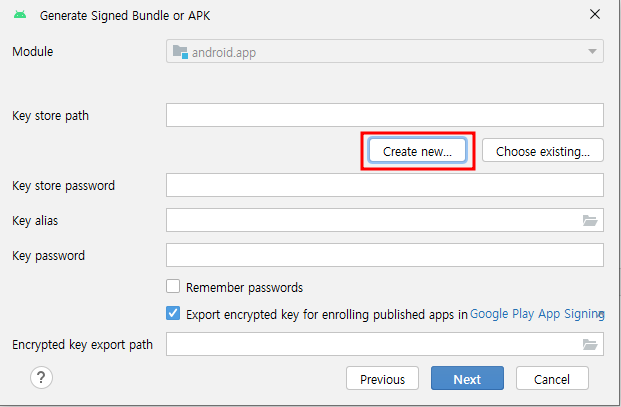
Task: Open help with the question mark button
Action: 41,377
